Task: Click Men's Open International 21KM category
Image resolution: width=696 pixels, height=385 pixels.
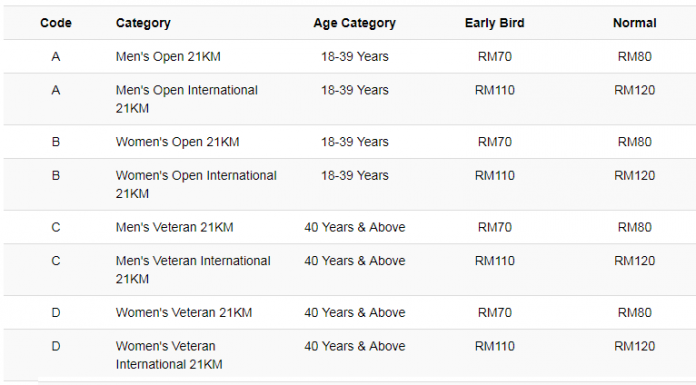Action: coord(187,99)
